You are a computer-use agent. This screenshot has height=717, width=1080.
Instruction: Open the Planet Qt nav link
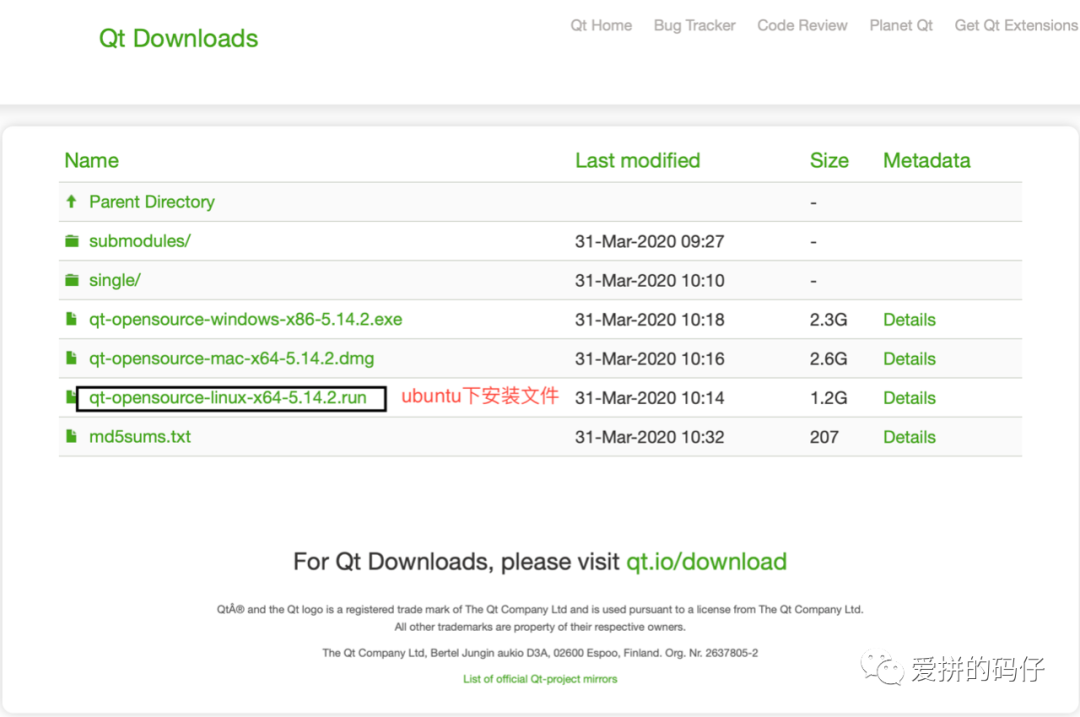[x=901, y=25]
